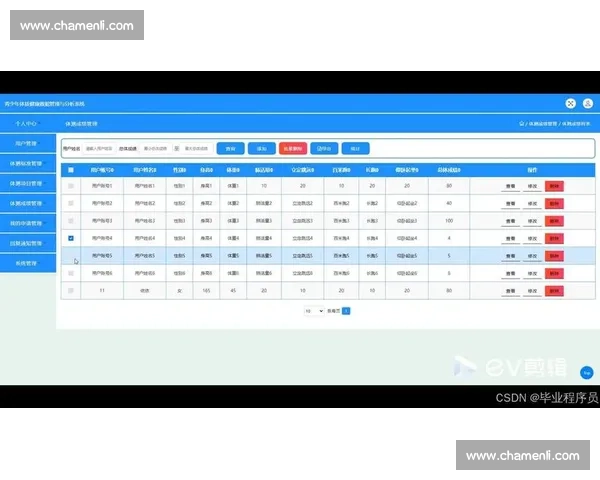Click the total score cell showing 100
600x480 pixels.
[449, 221]
